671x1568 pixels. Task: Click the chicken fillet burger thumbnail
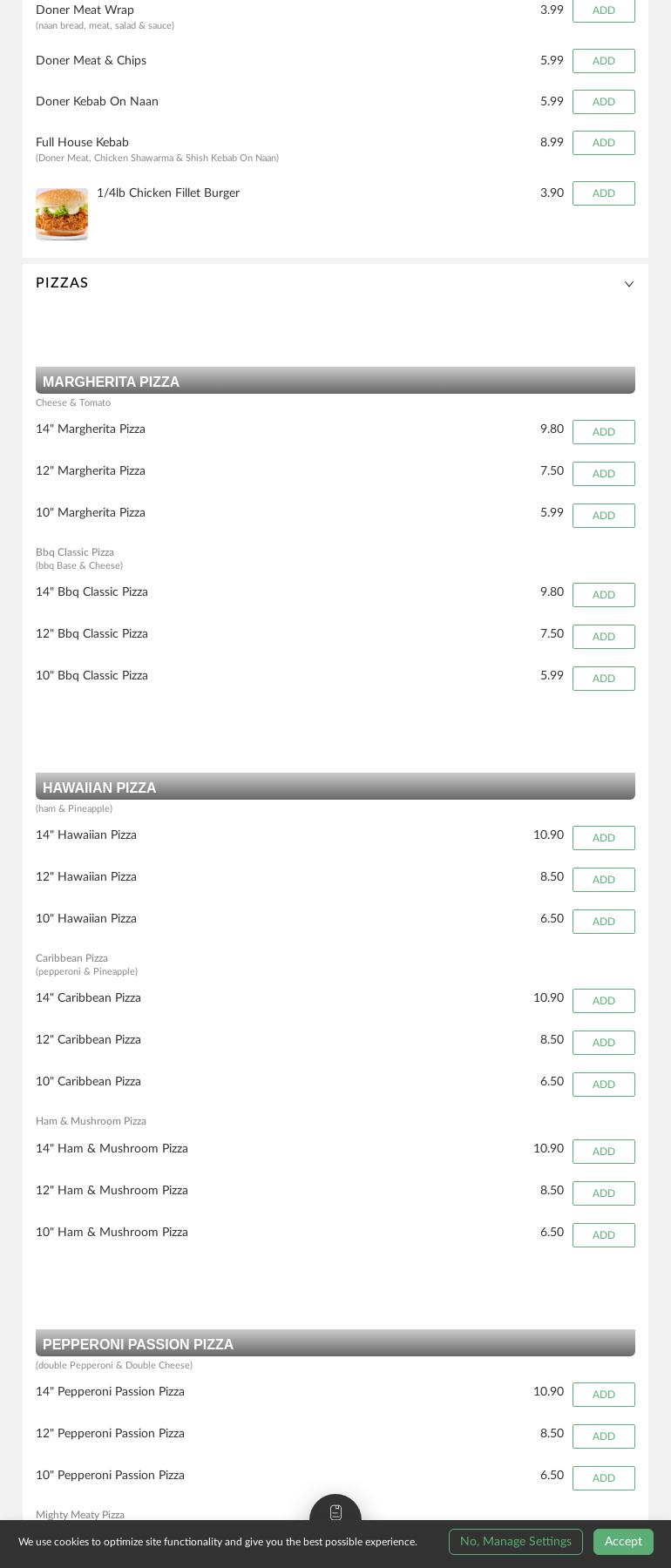click(62, 213)
